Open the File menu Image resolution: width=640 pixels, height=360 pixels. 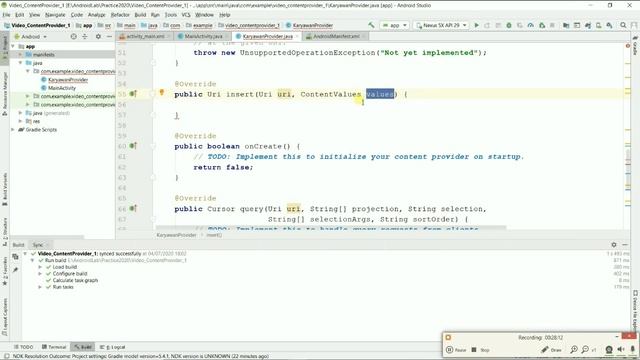tap(7, 15)
